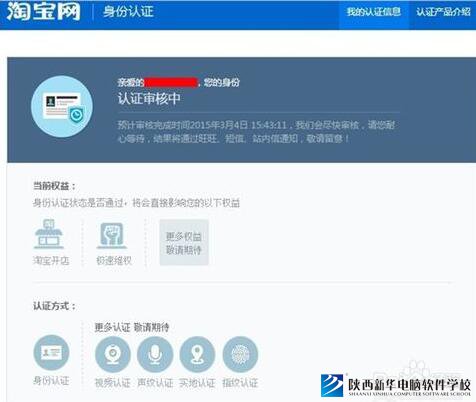The width and height of the screenshot is (476, 402).
Task: Click the ID card review status icon
Action: tap(62, 107)
